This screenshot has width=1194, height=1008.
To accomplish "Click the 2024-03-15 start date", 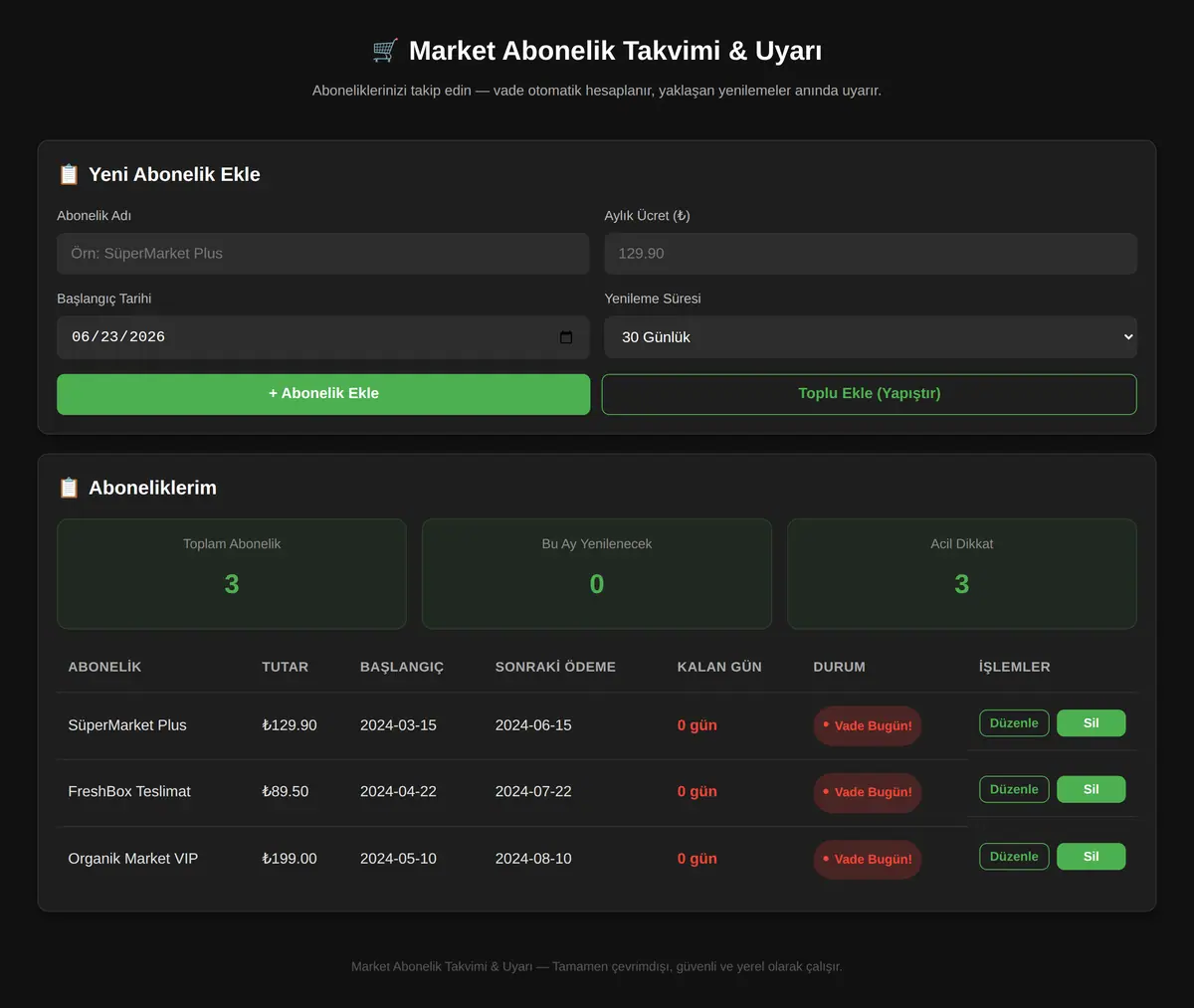I will coord(398,725).
